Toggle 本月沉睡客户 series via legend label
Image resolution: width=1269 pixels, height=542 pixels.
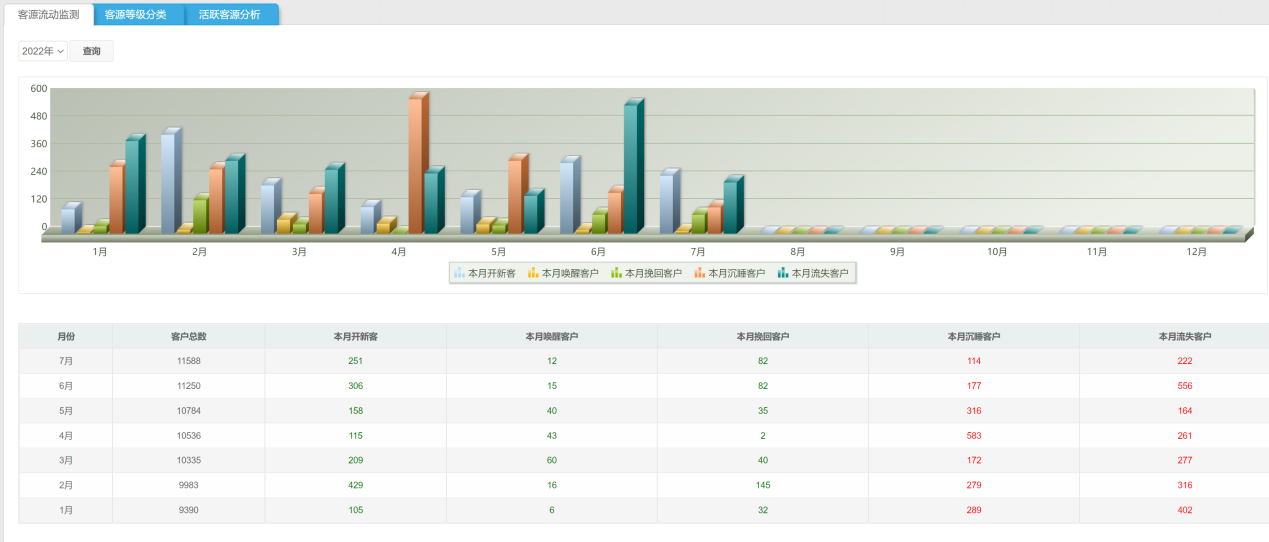[736, 273]
